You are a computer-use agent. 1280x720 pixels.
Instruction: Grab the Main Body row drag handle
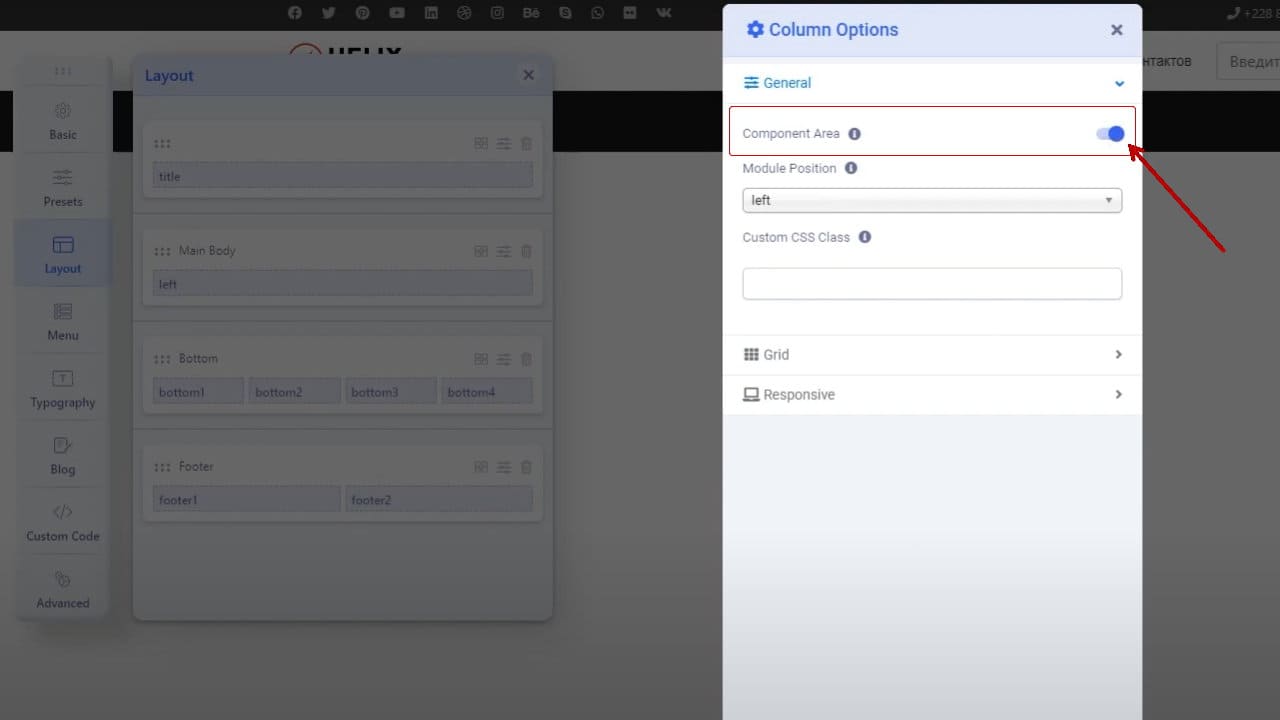pos(162,251)
